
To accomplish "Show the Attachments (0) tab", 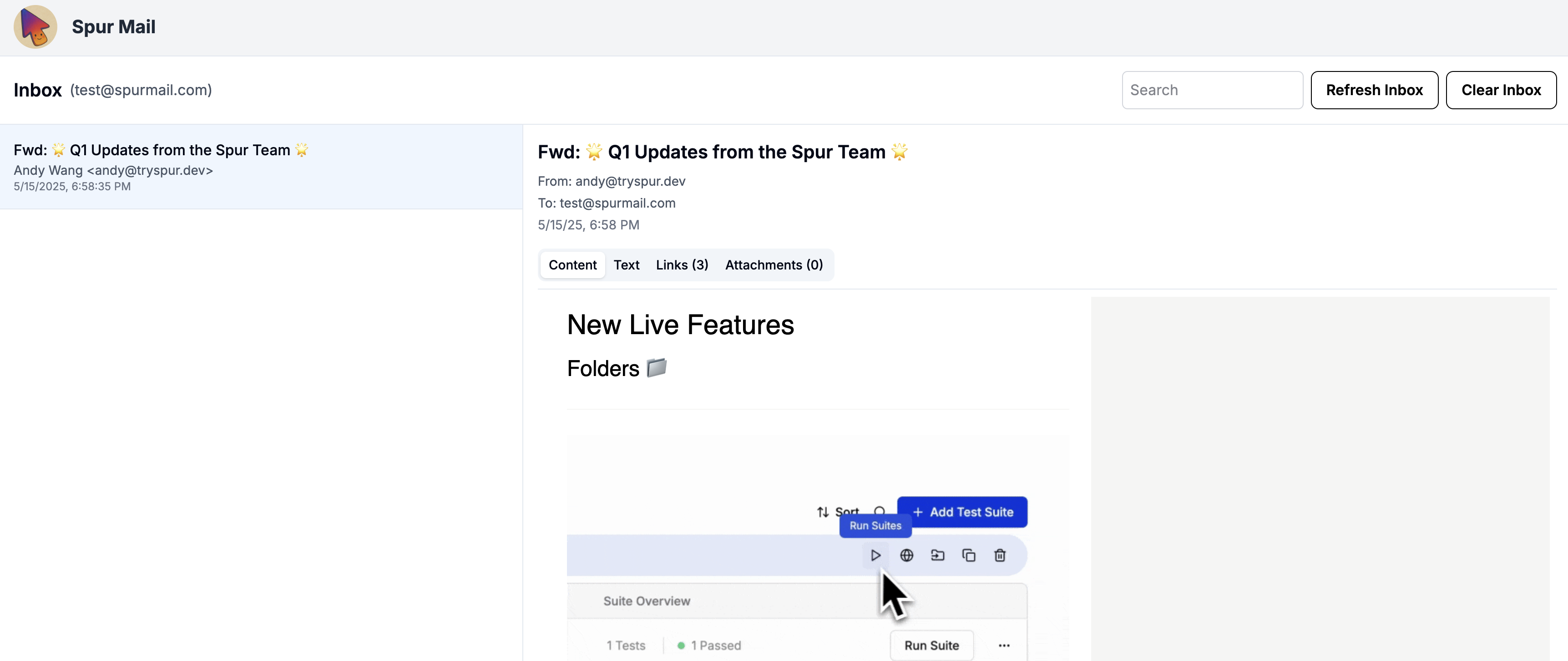I will pos(774,265).
